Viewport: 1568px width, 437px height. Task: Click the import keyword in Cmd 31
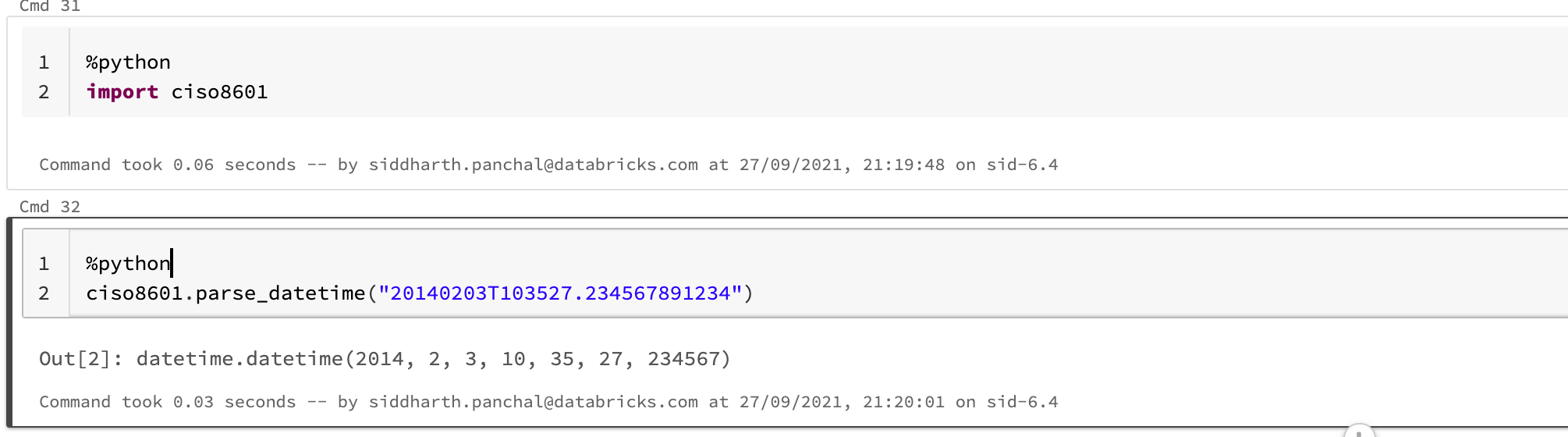122,92
